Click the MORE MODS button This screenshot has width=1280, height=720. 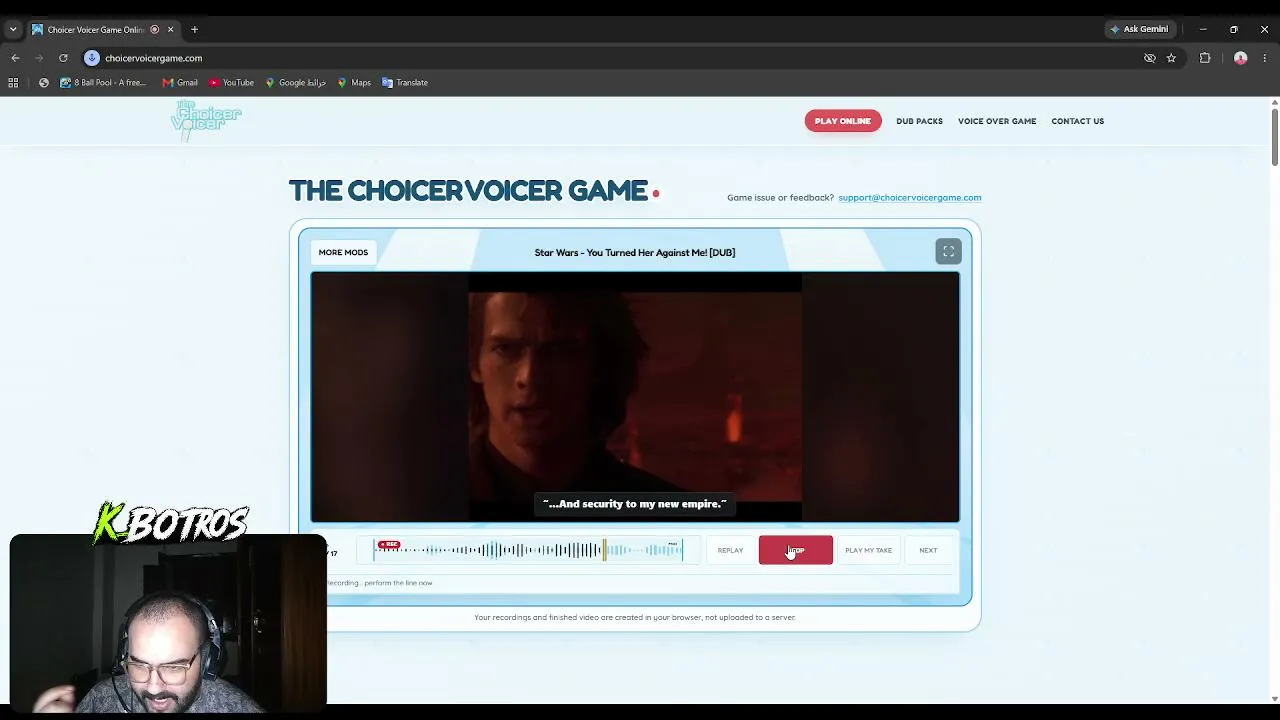[x=343, y=252]
